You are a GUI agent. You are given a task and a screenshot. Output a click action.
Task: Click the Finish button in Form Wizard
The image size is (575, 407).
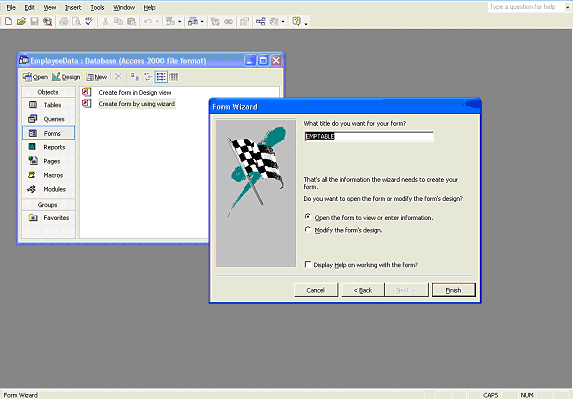[x=454, y=290]
